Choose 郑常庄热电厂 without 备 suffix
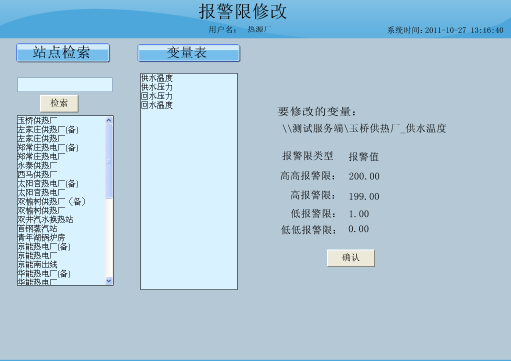Image resolution: width=511 pixels, height=361 pixels. (41, 156)
